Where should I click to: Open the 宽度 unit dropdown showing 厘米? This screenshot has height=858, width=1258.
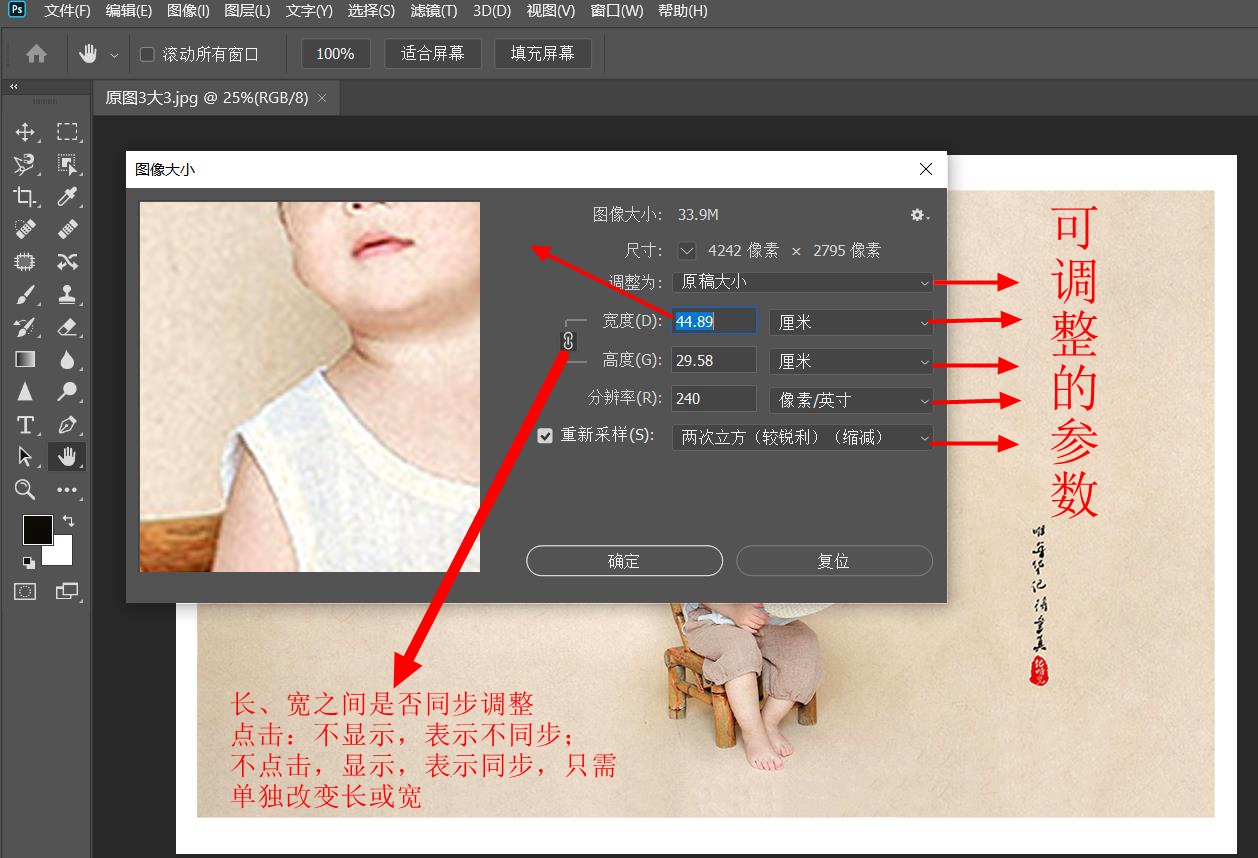(850, 321)
